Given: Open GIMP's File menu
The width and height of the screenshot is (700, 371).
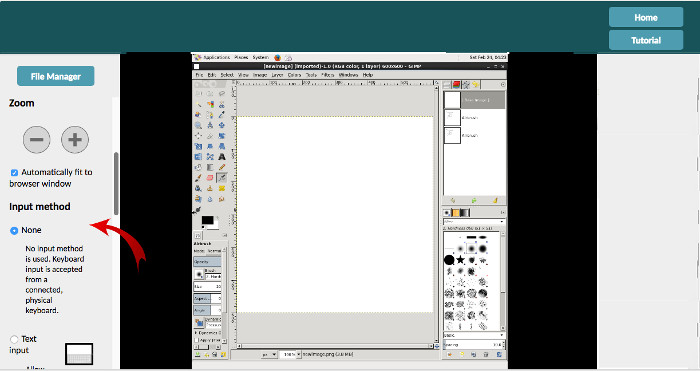Looking at the screenshot, I should click(199, 75).
